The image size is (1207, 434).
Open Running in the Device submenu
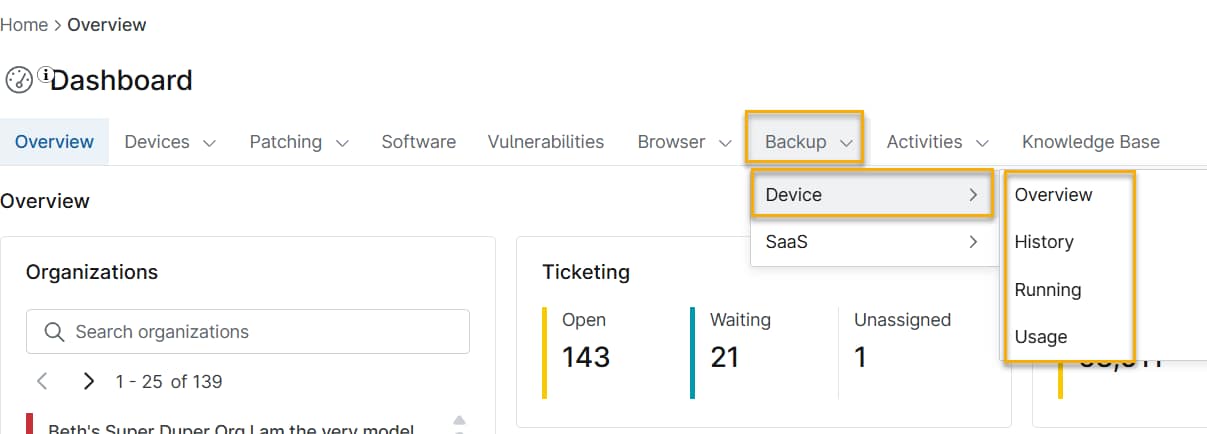click(x=1047, y=290)
